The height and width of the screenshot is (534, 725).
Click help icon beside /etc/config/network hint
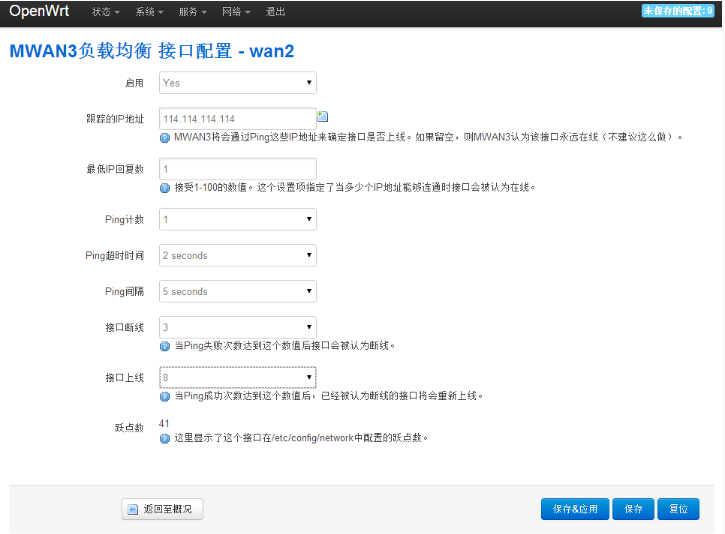[165, 438]
